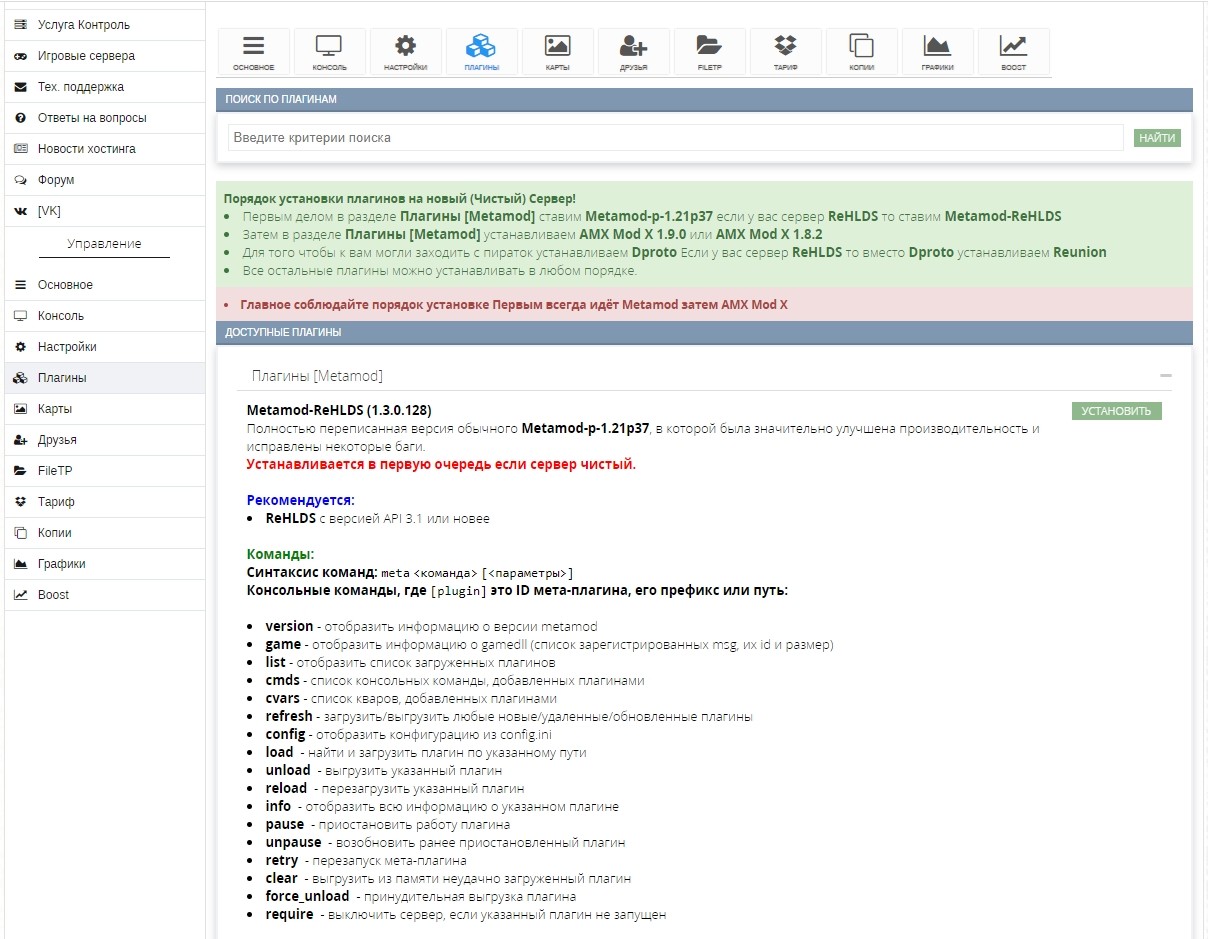Focus the plugin search input field

pyautogui.click(x=675, y=138)
